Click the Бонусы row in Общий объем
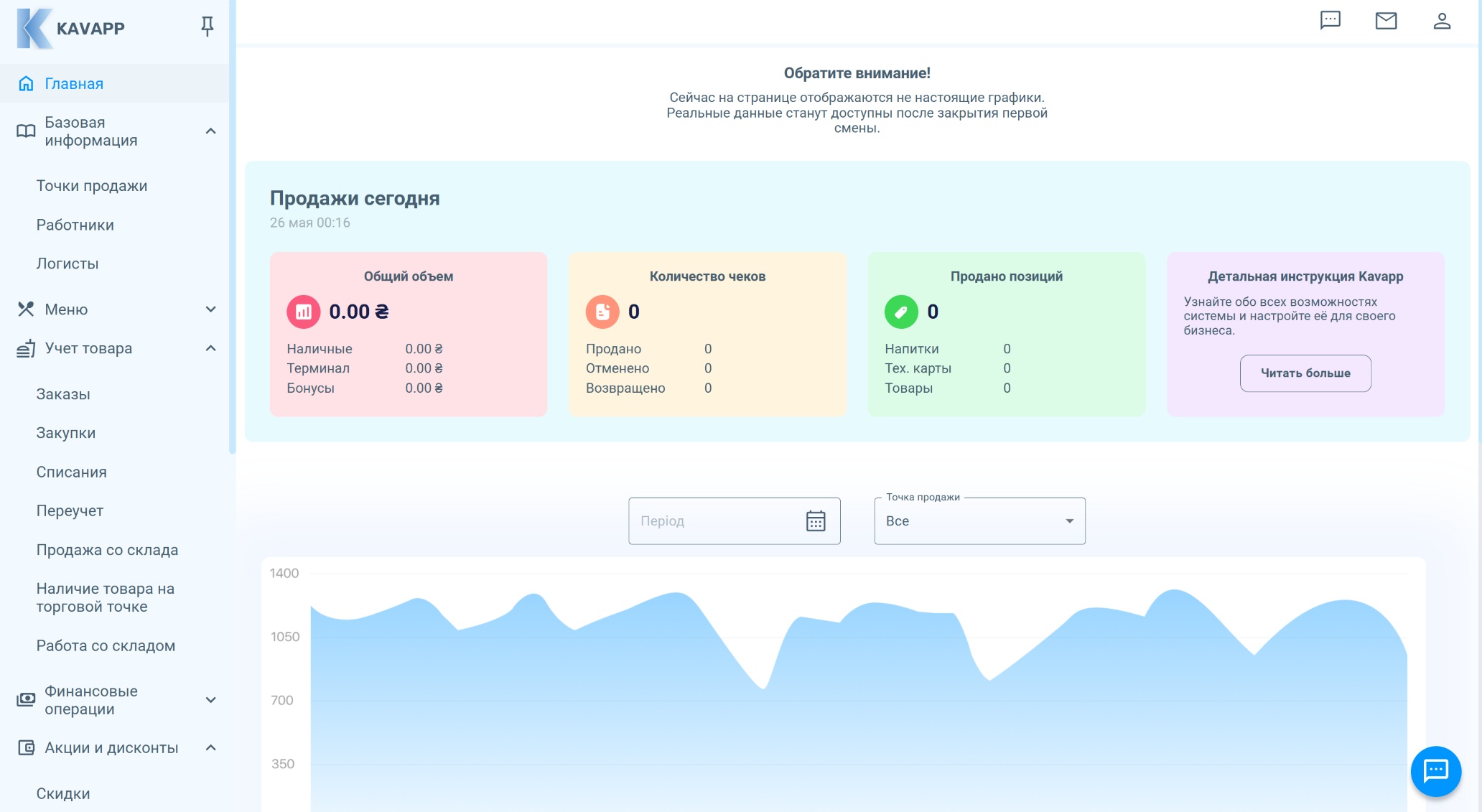Screen dimensions: 1482x812 [365, 388]
